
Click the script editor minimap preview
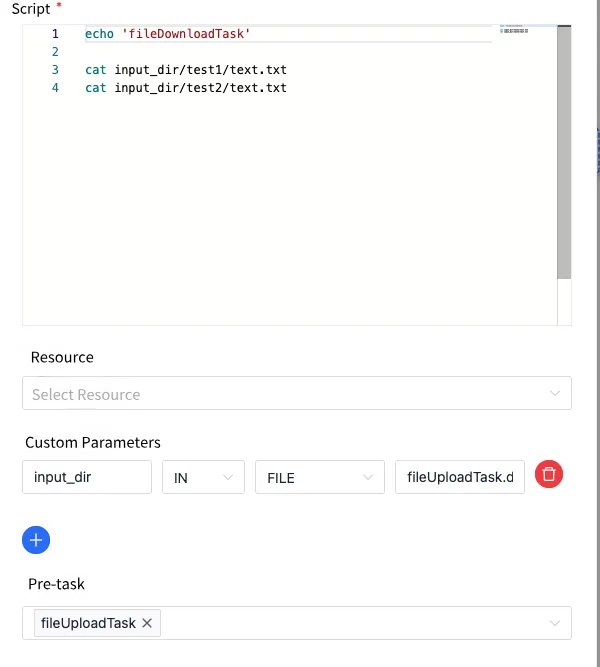[514, 29]
